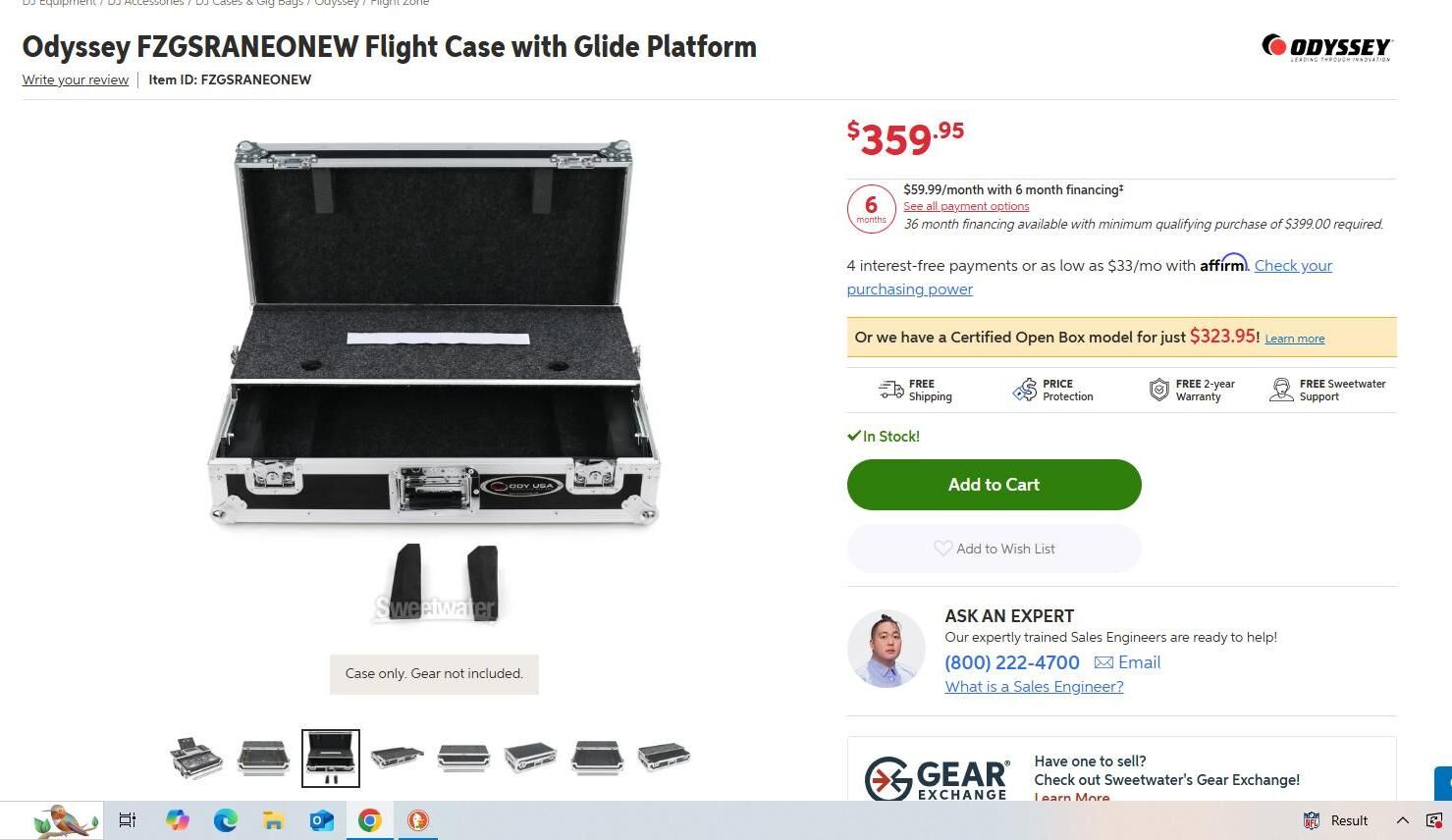Click the 6 months financing badge
Screen dimensions: 1452x840
pyautogui.click(x=870, y=208)
